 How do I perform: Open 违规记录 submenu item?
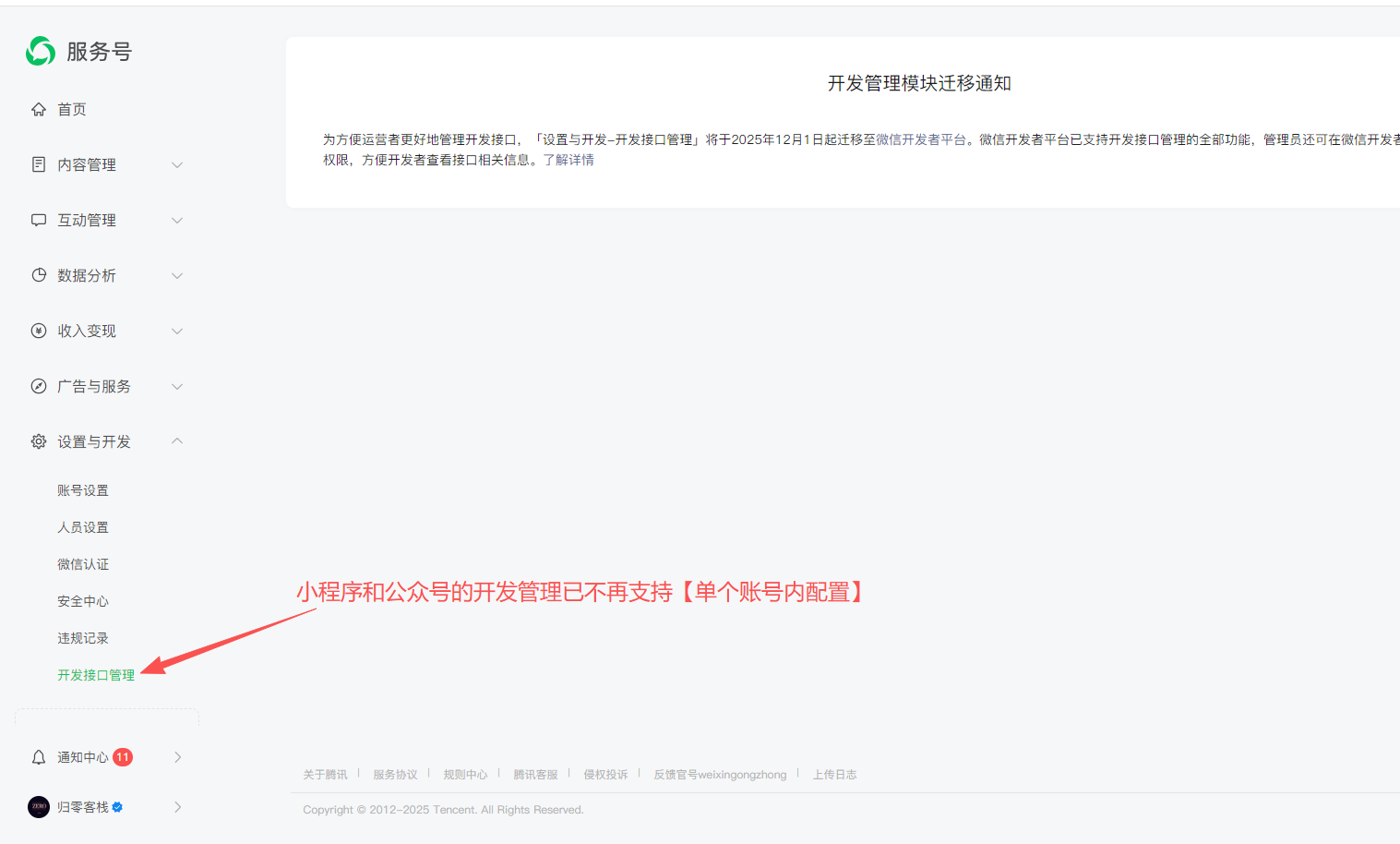click(x=83, y=638)
